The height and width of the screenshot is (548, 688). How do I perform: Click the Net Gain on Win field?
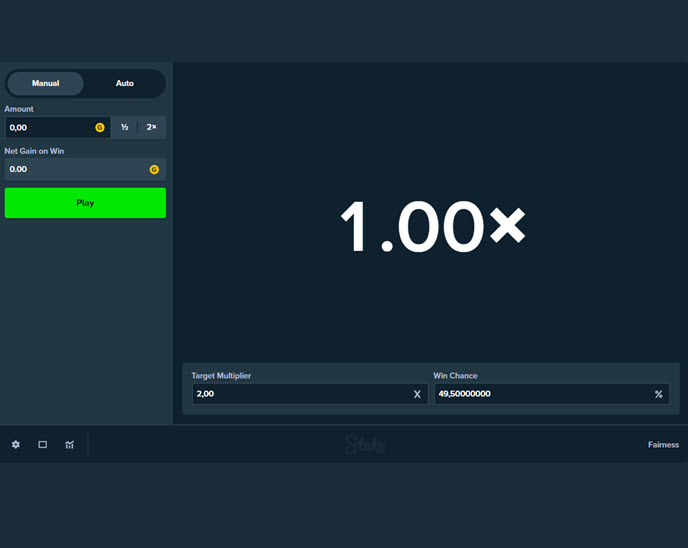pyautogui.click(x=75, y=169)
